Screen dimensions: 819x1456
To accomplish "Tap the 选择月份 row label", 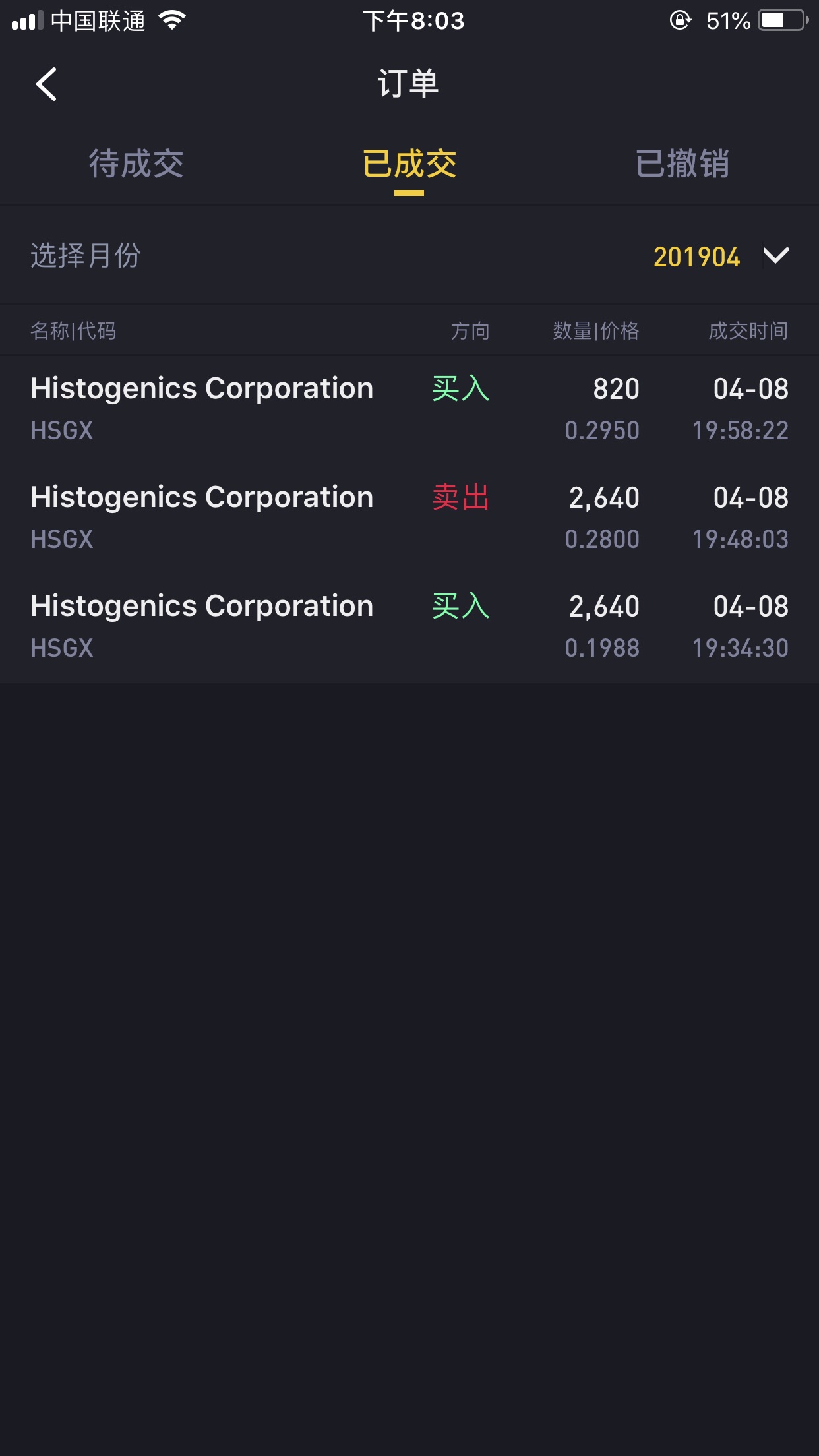I will pyautogui.click(x=86, y=256).
